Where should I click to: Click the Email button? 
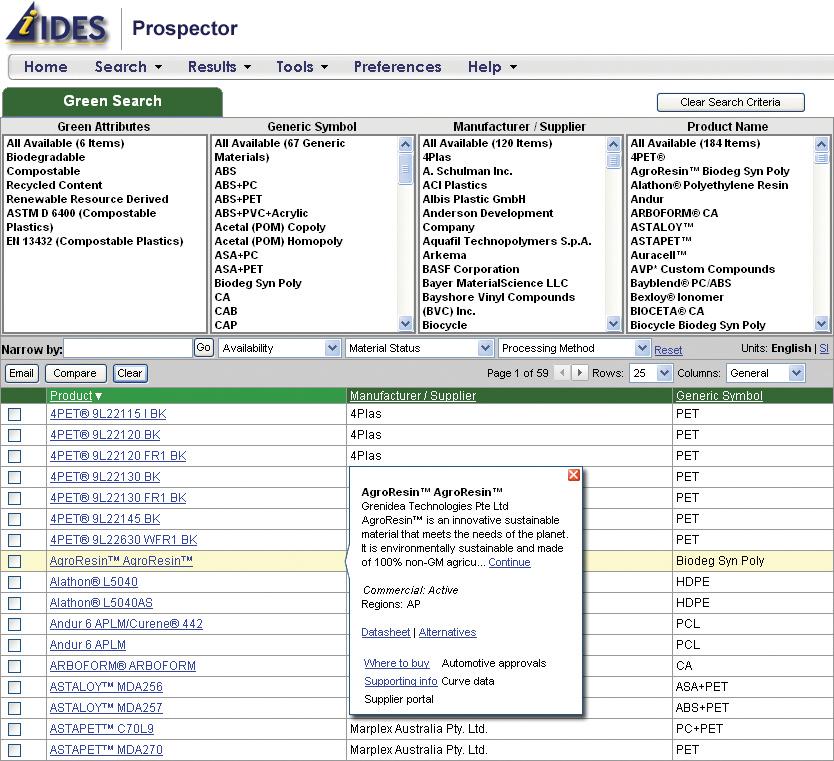pyautogui.click(x=21, y=373)
